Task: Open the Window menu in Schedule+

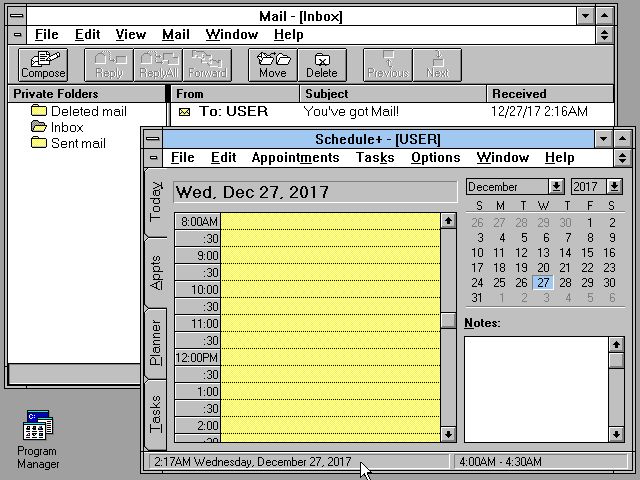Action: (x=502, y=158)
